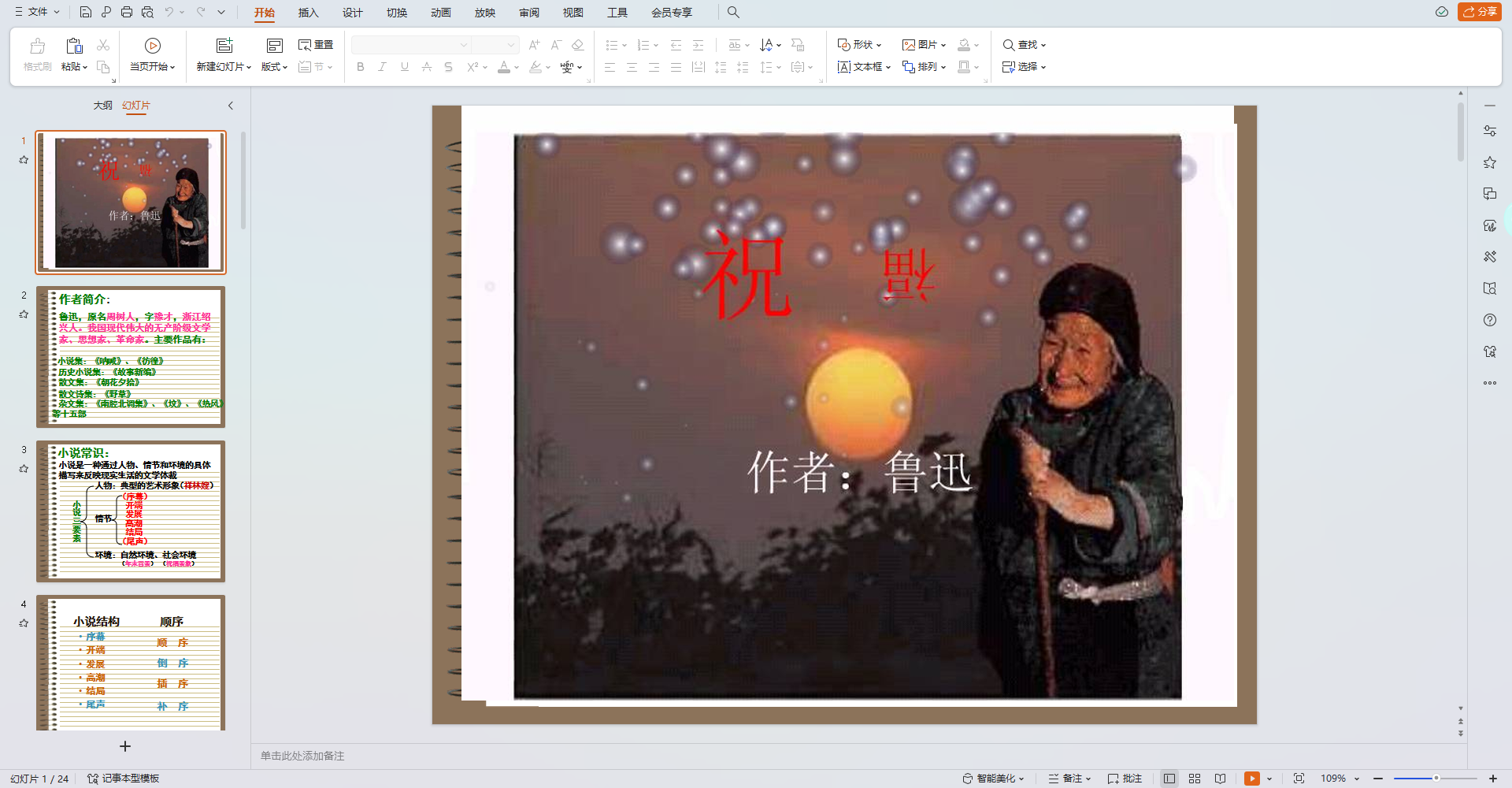This screenshot has height=788, width=1512.
Task: Click the Print icon in the quick access bar
Action: 127,12
